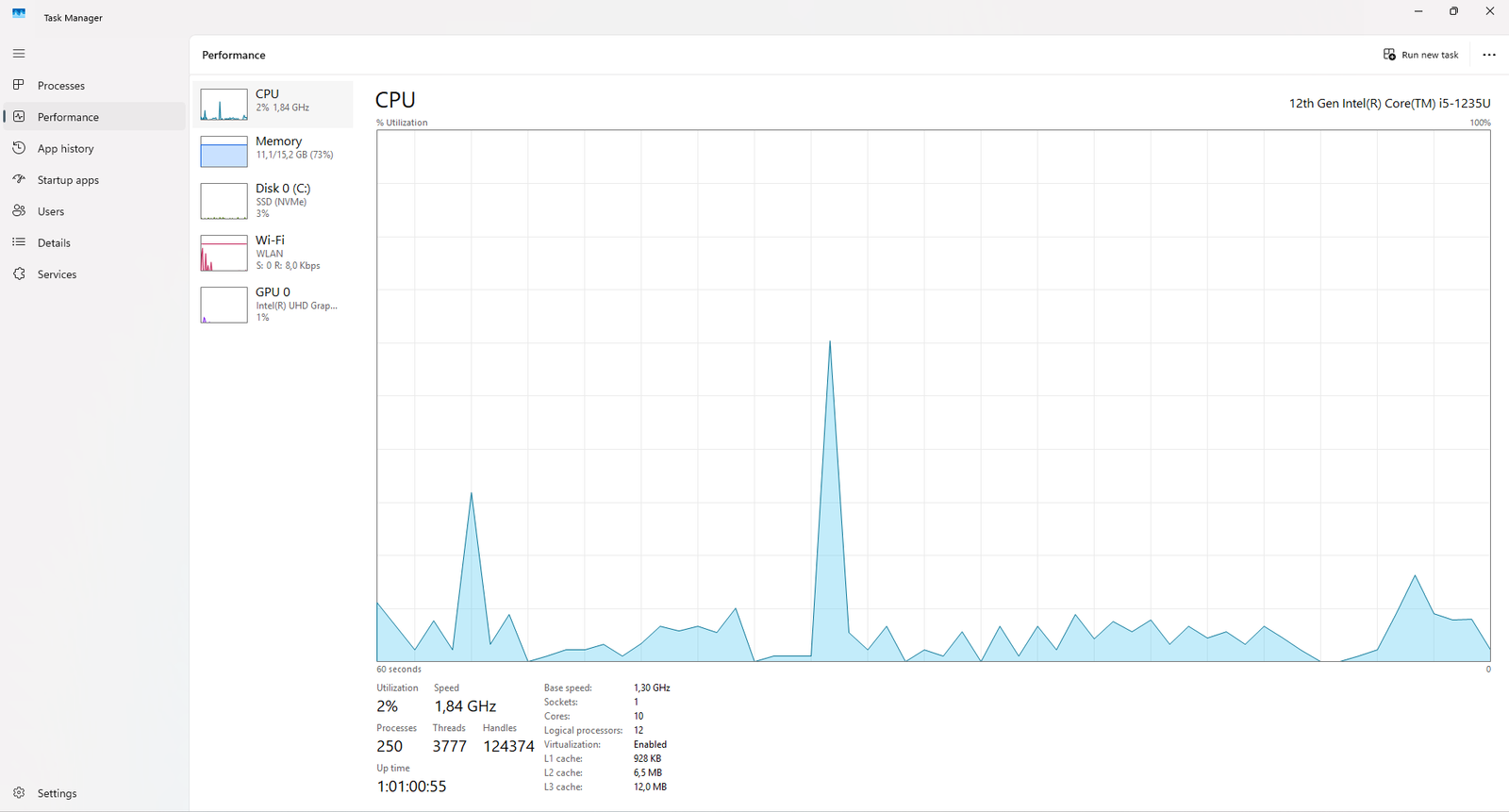This screenshot has height=812, width=1509.
Task: Click the App history label
Action: pyautogui.click(x=66, y=149)
